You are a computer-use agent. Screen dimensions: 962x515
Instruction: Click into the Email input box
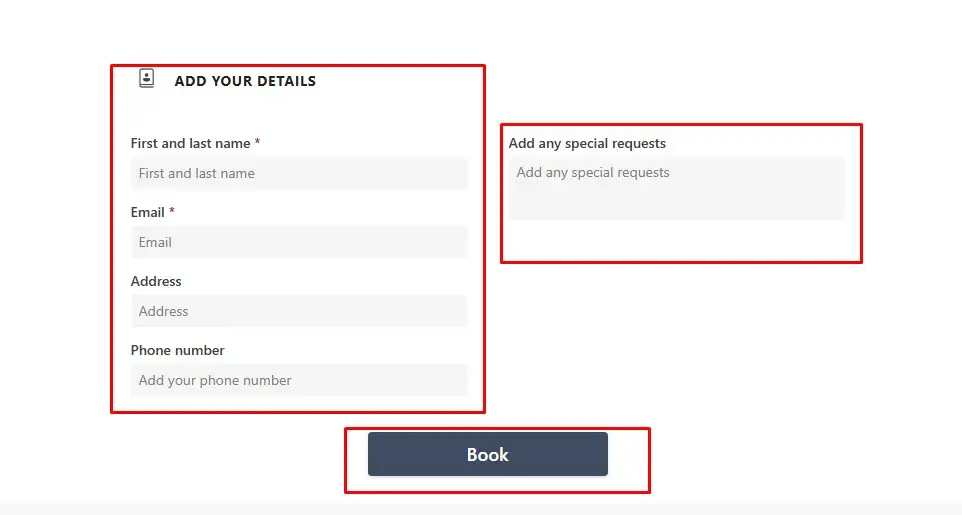(299, 242)
